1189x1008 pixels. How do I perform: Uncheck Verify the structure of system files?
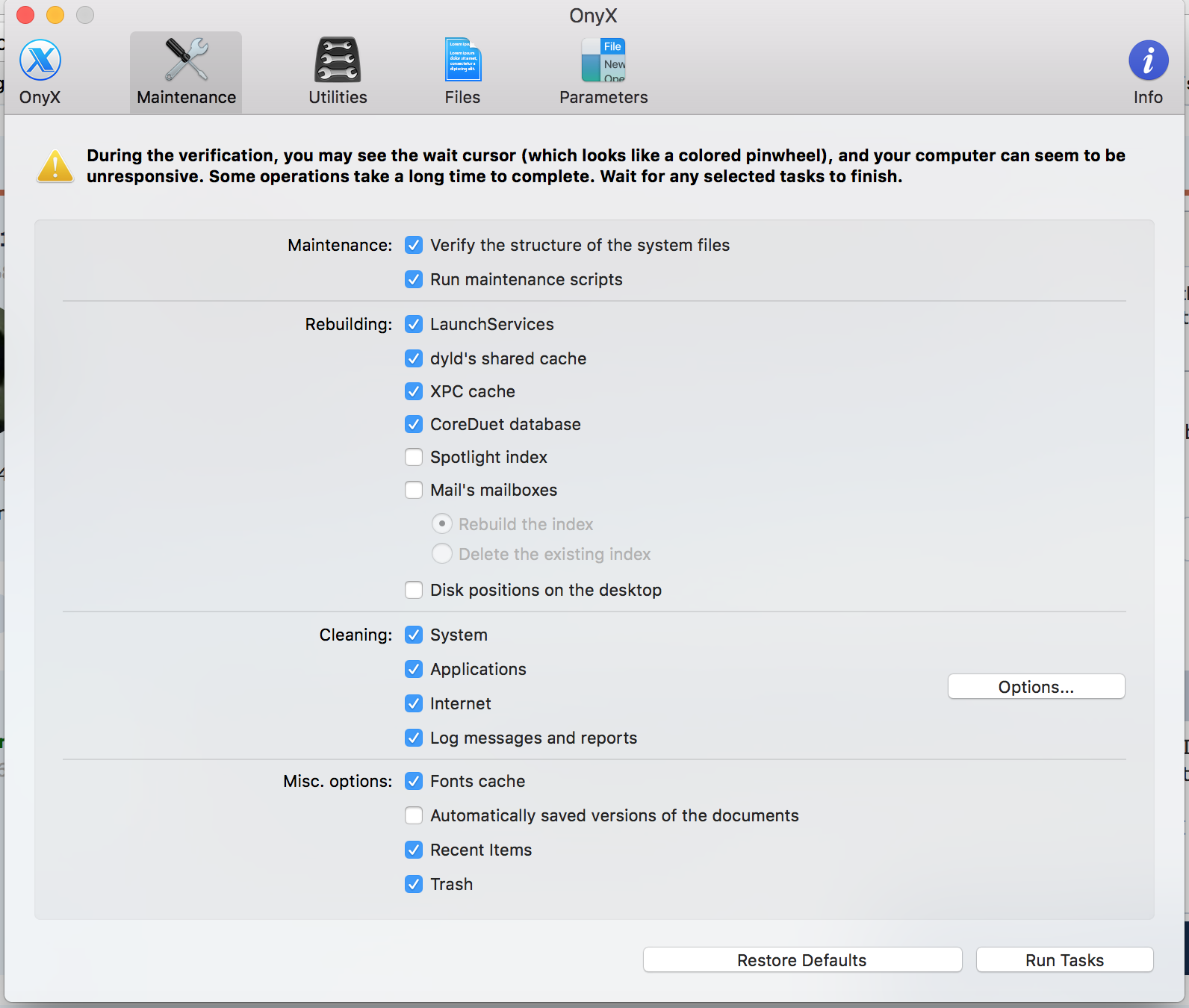414,245
